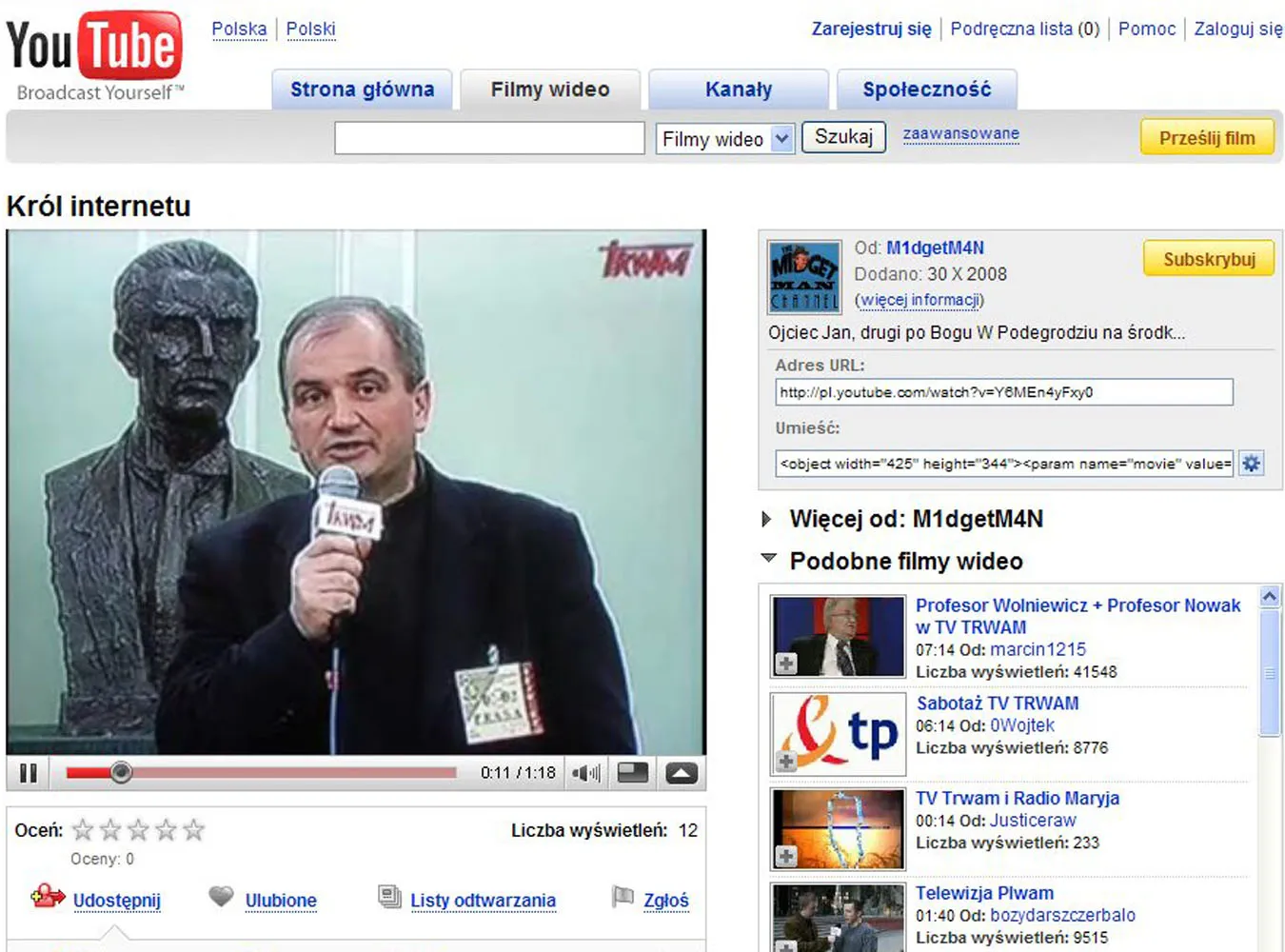Open the Społeczność tab
Viewport: 1285px width, 952px height.
coord(926,89)
